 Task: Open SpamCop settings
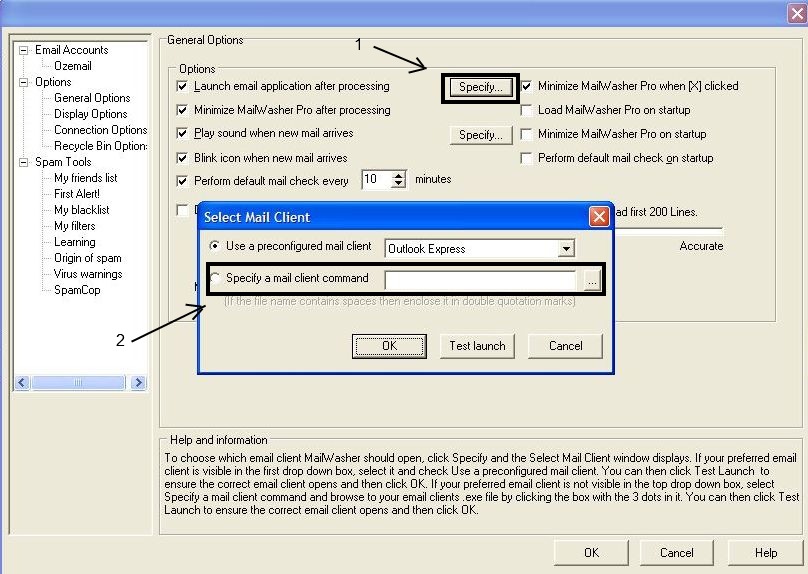[x=77, y=290]
